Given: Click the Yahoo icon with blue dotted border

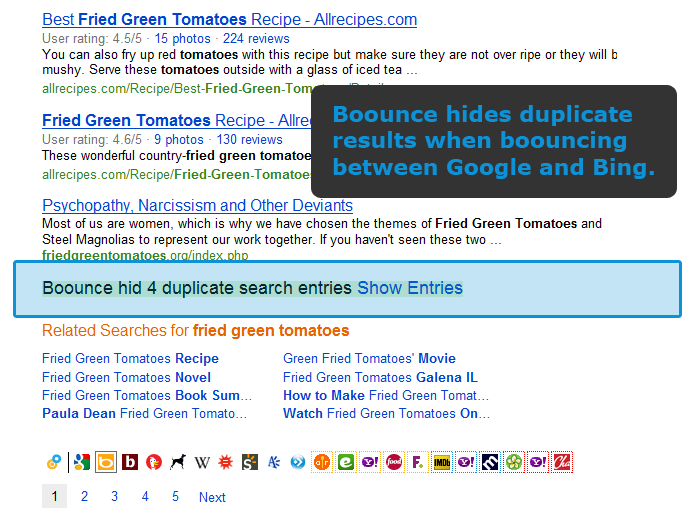Looking at the screenshot, I should 466,462.
